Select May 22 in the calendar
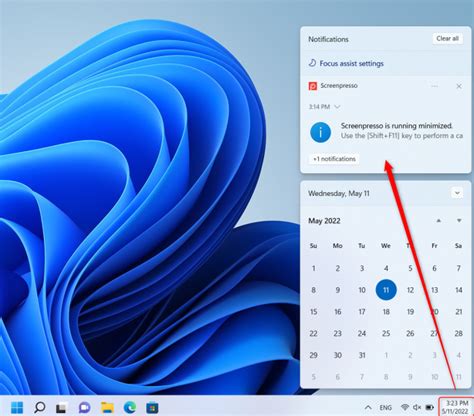Image resolution: width=474 pixels, height=416 pixels. pyautogui.click(x=313, y=333)
